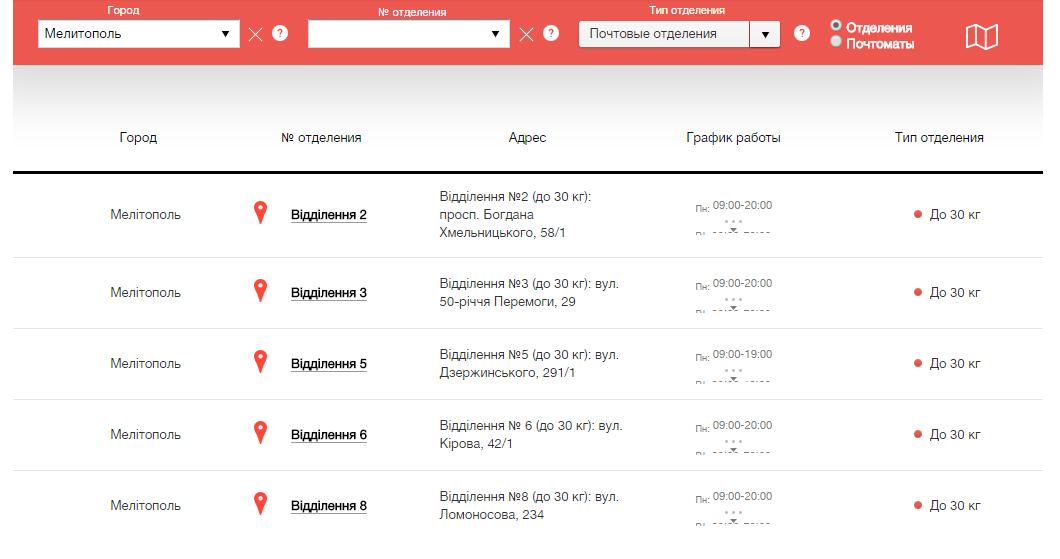Click help icon next to Город field

pos(280,33)
